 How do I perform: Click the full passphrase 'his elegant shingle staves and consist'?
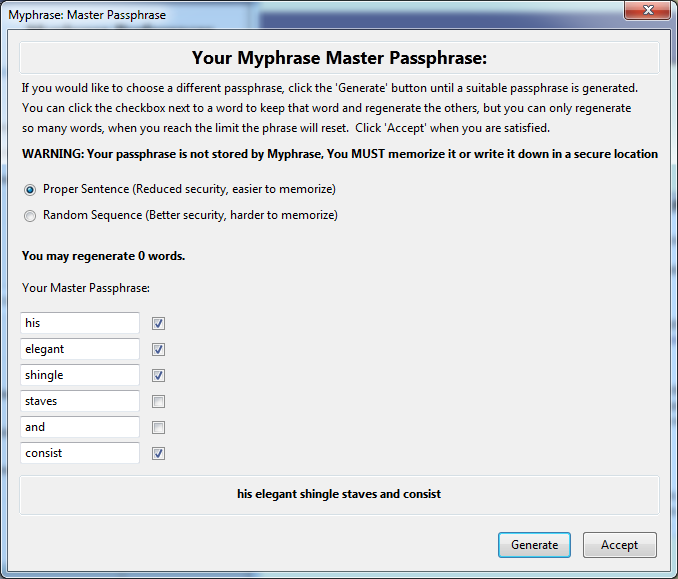[339, 494]
